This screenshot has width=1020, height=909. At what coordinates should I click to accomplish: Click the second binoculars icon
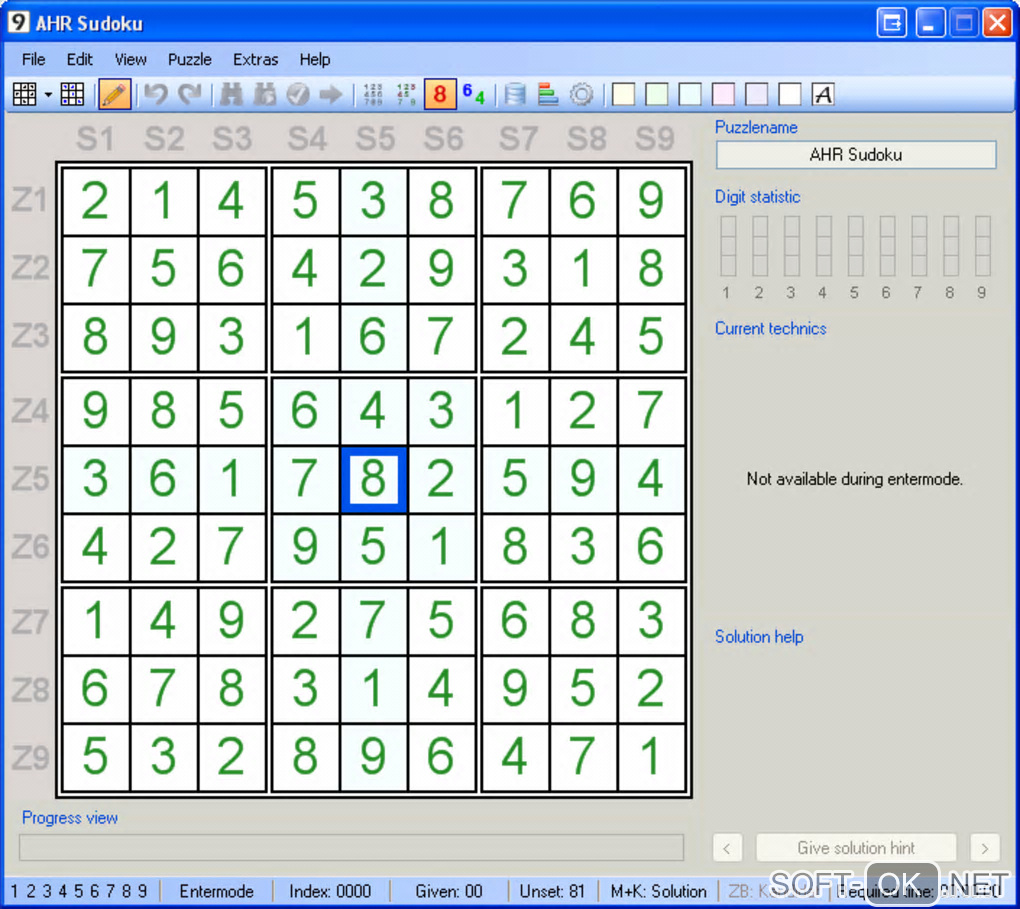pyautogui.click(x=264, y=94)
